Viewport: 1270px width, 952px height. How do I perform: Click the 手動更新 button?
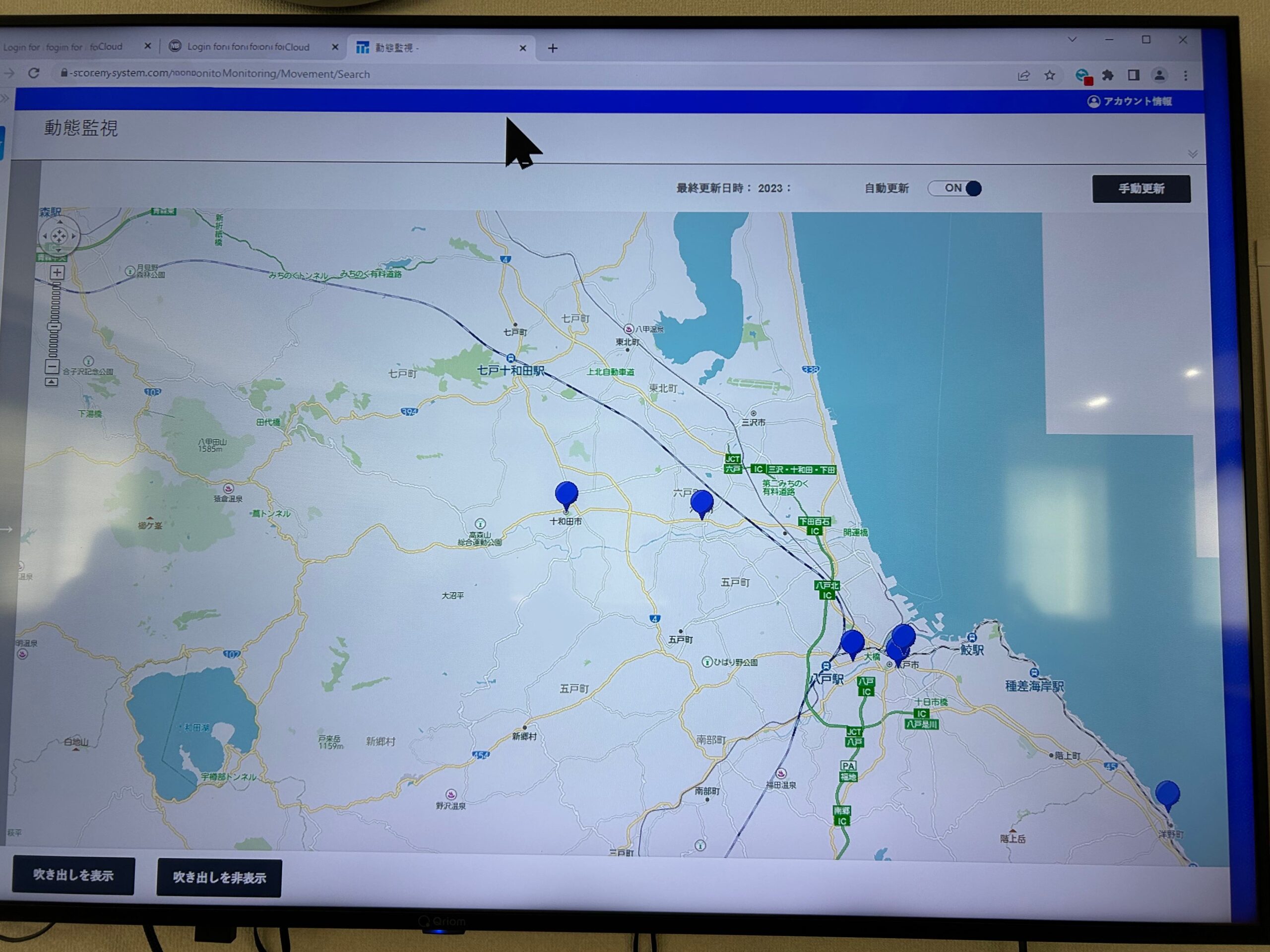pos(1142,189)
